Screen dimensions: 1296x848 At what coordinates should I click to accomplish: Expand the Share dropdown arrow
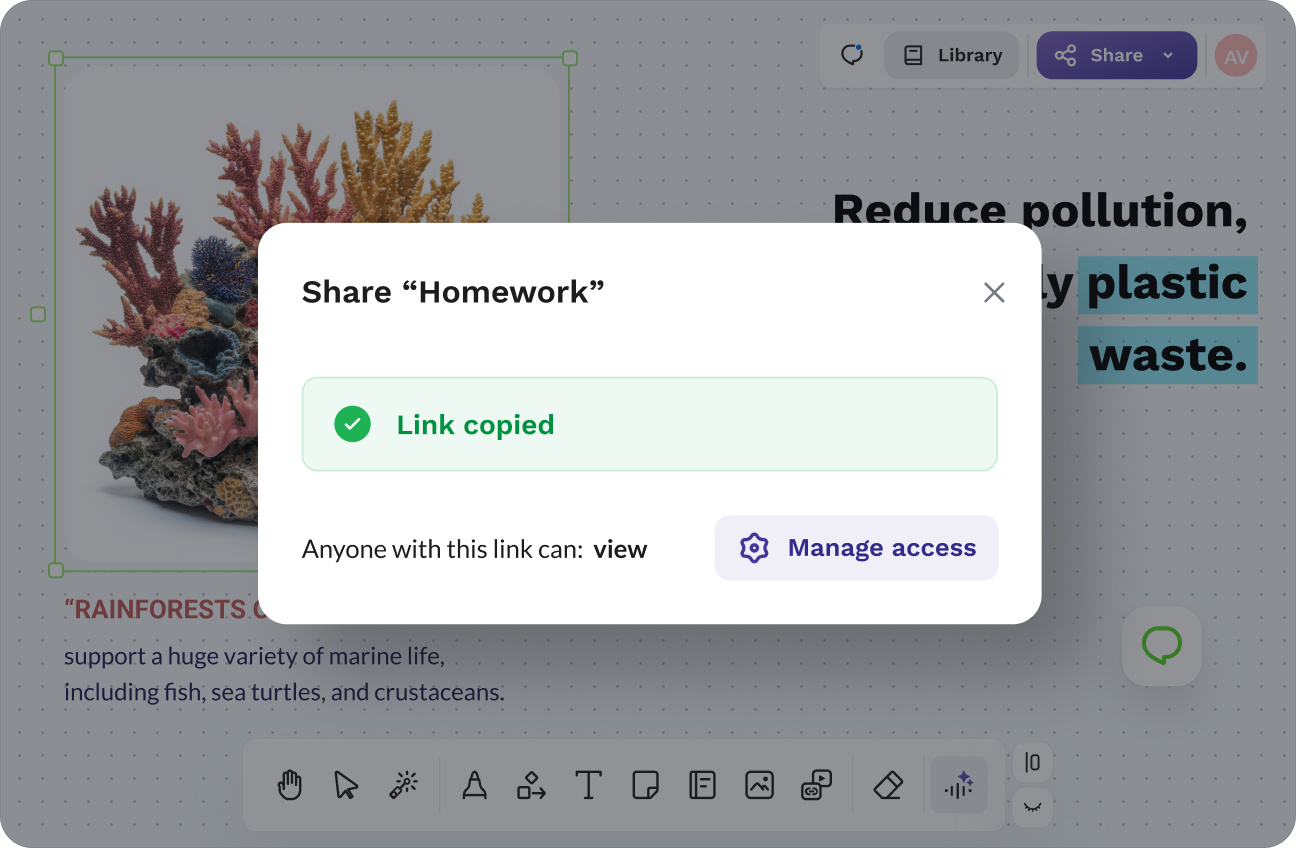pos(1168,56)
